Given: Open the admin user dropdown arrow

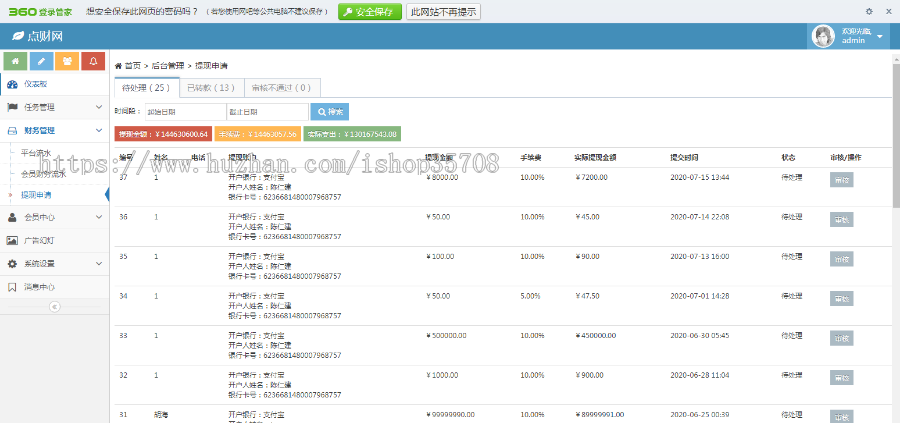Looking at the screenshot, I should tap(880, 37).
